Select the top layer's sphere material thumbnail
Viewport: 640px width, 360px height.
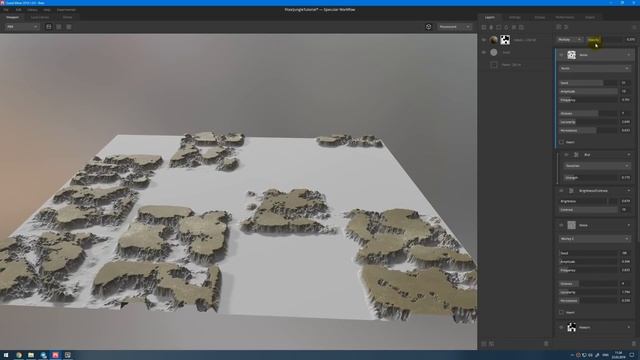click(493, 40)
